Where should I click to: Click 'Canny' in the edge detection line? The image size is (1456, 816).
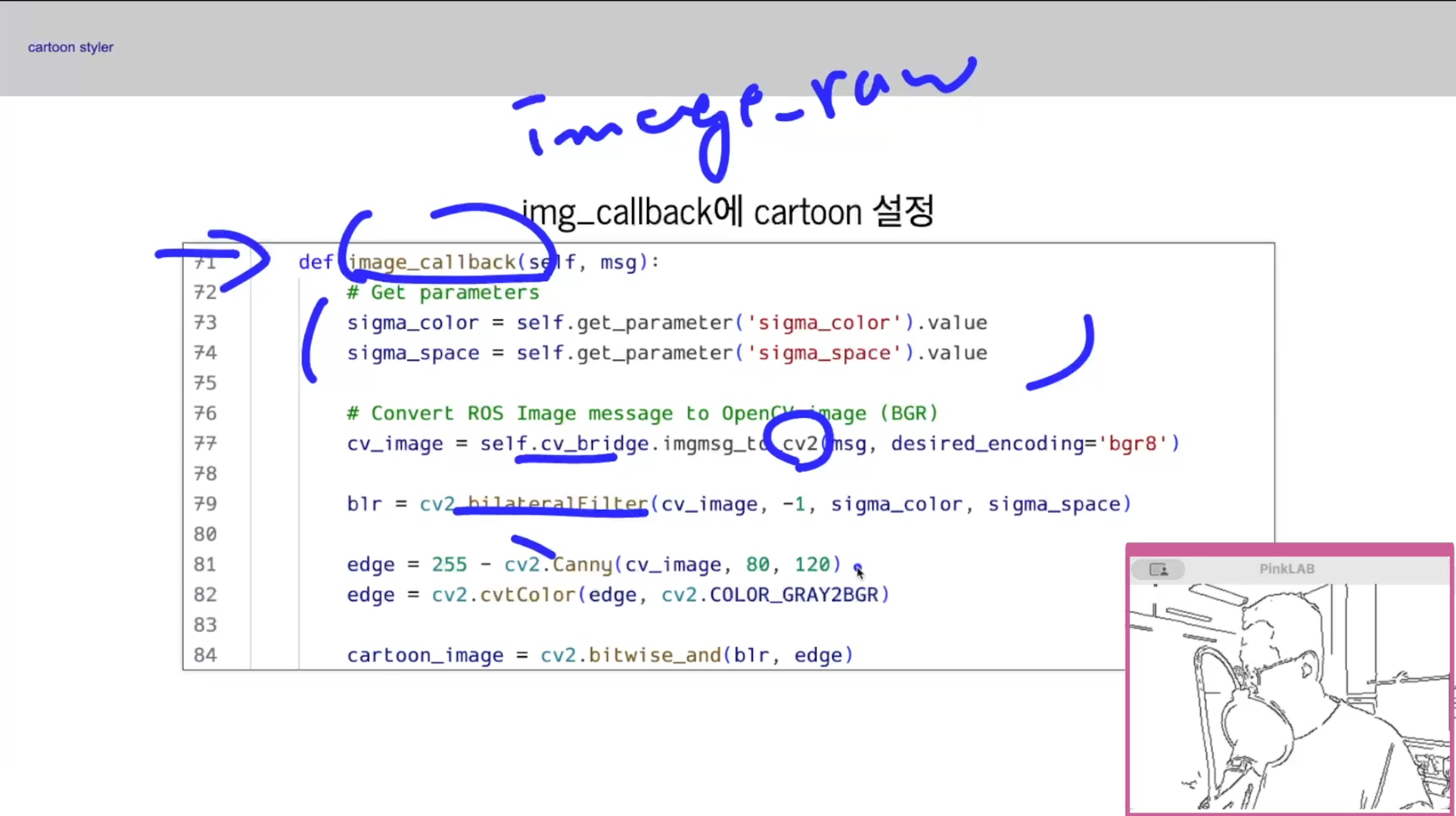click(582, 564)
